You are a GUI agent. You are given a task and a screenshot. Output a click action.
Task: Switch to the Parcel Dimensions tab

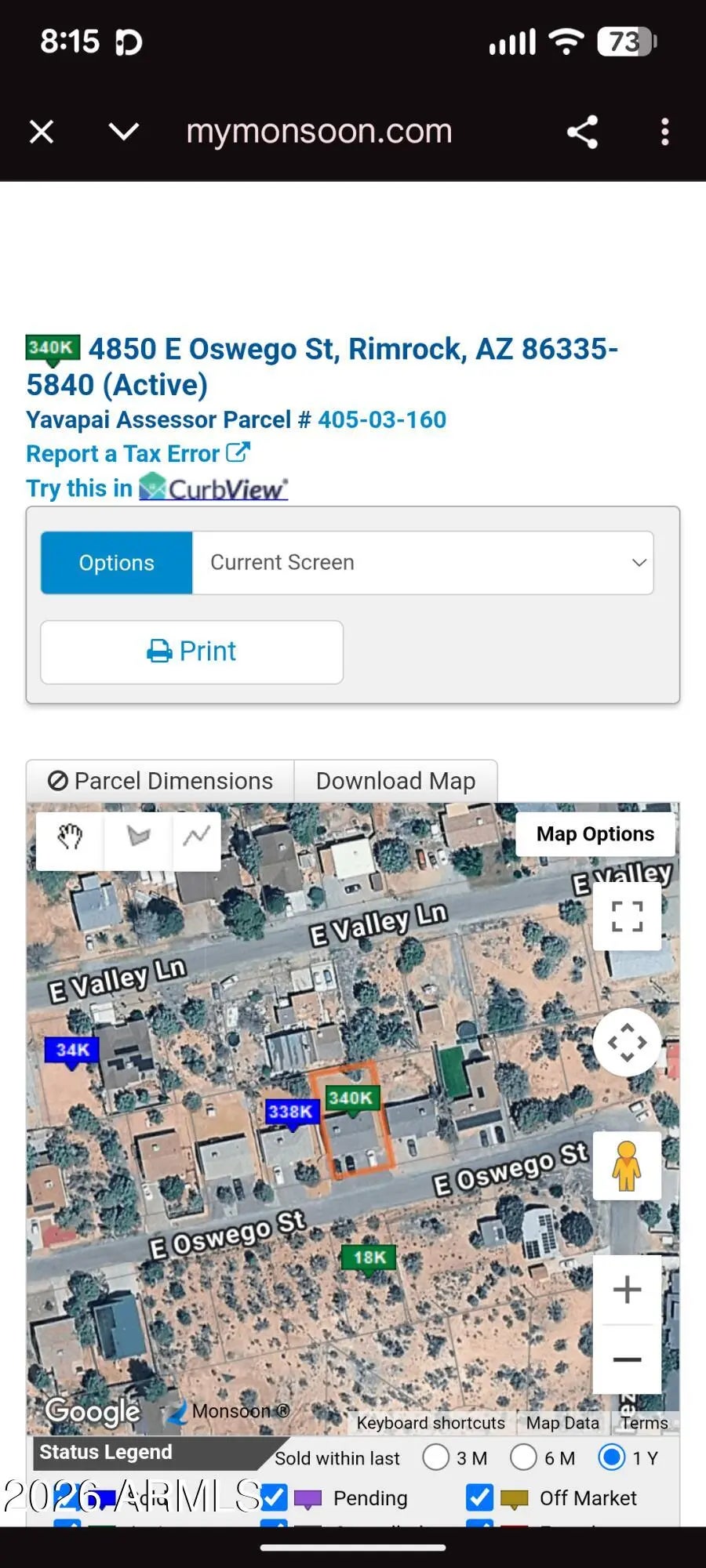click(x=160, y=781)
